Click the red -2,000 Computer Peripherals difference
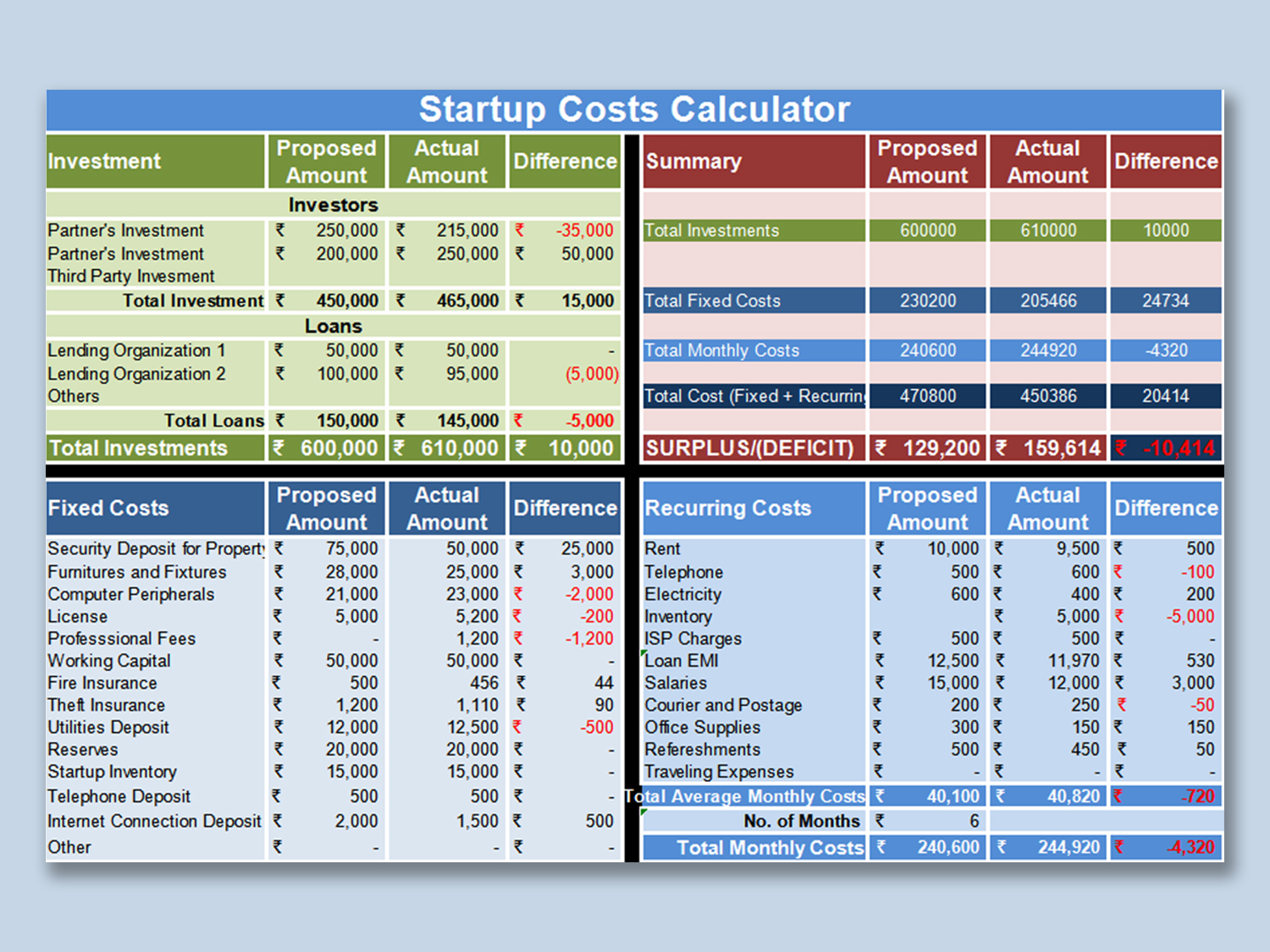Viewport: 1270px width, 952px height. [565, 594]
